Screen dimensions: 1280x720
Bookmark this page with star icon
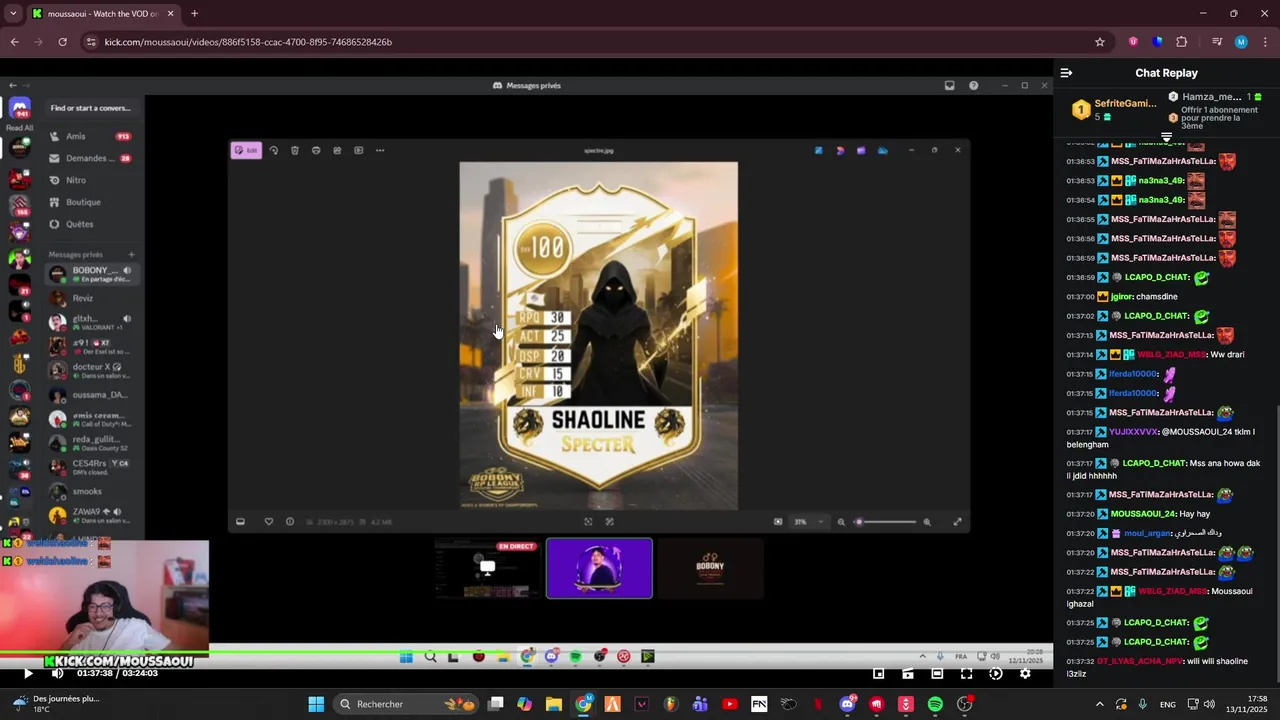tap(1100, 42)
